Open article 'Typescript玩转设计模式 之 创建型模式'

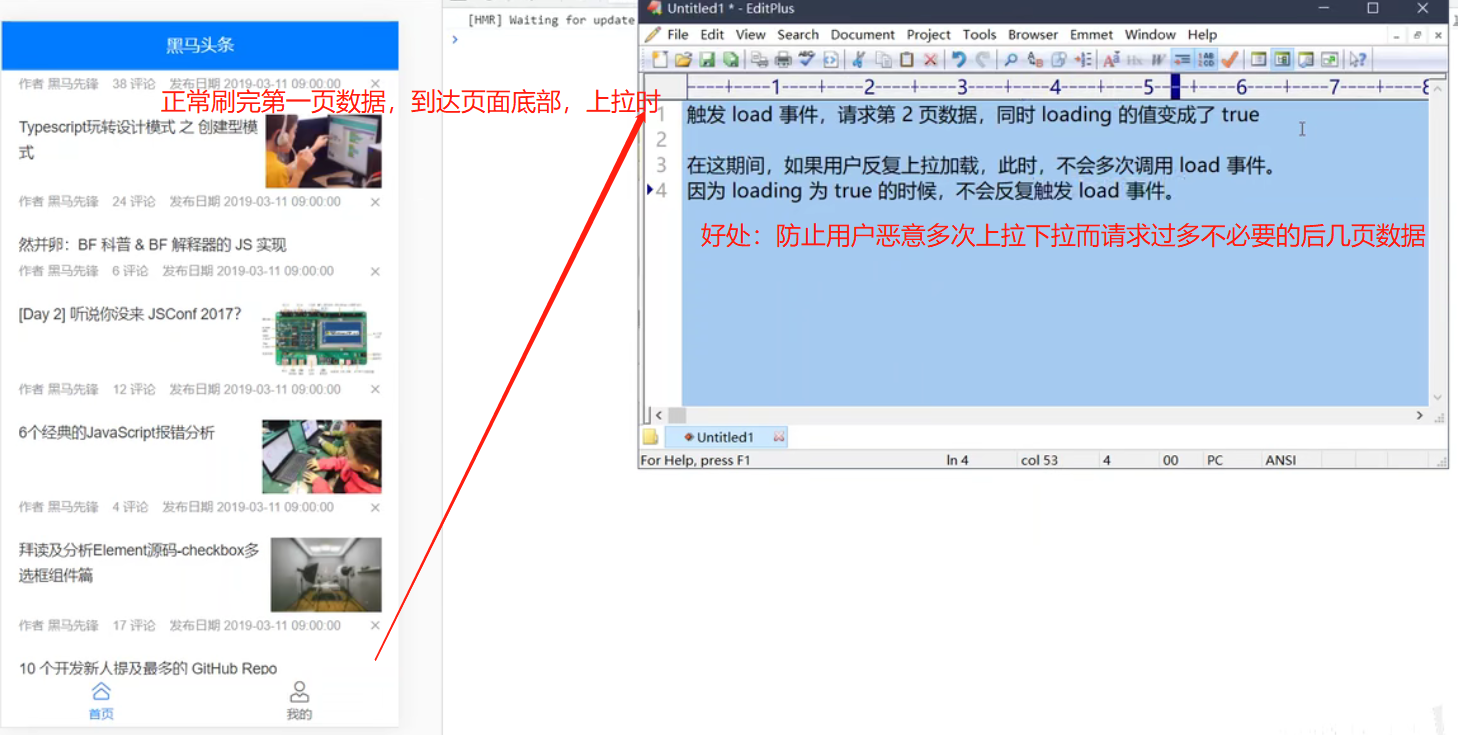pyautogui.click(x=138, y=140)
